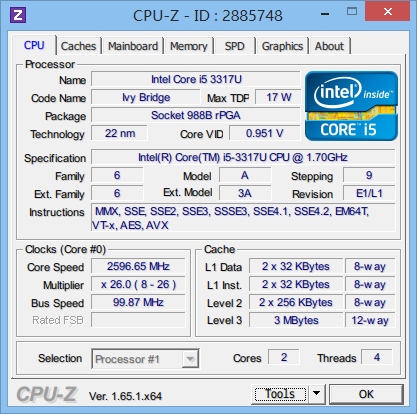Close the CPU-Z window
The height and width of the screenshot is (414, 417).
coord(387,11)
